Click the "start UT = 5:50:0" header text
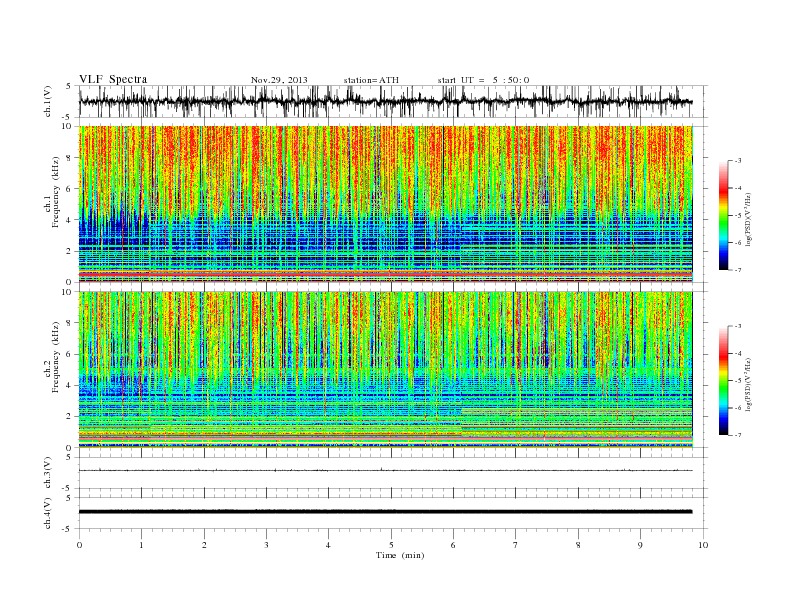Screen dimensions: 792x612 483,80
